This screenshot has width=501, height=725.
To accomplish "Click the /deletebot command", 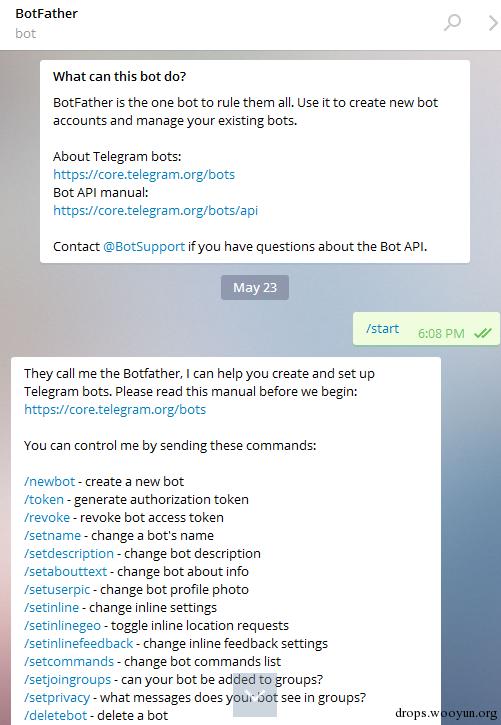I will (x=55, y=716).
